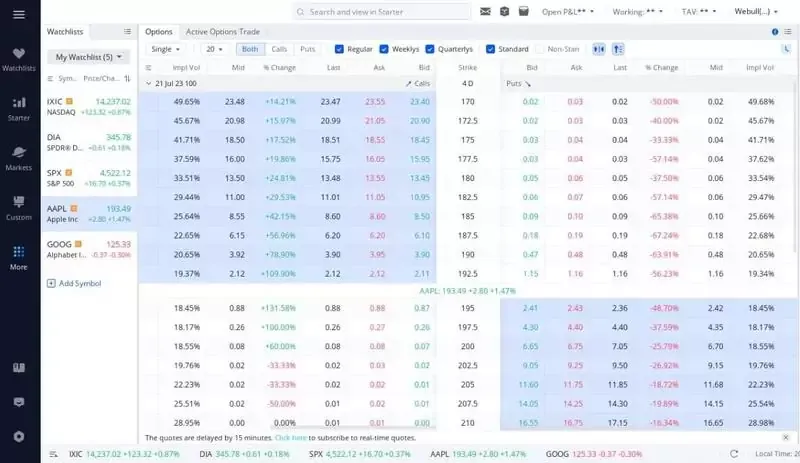
Task: Open the feedback chat icon in sidebar
Action: pos(19,402)
